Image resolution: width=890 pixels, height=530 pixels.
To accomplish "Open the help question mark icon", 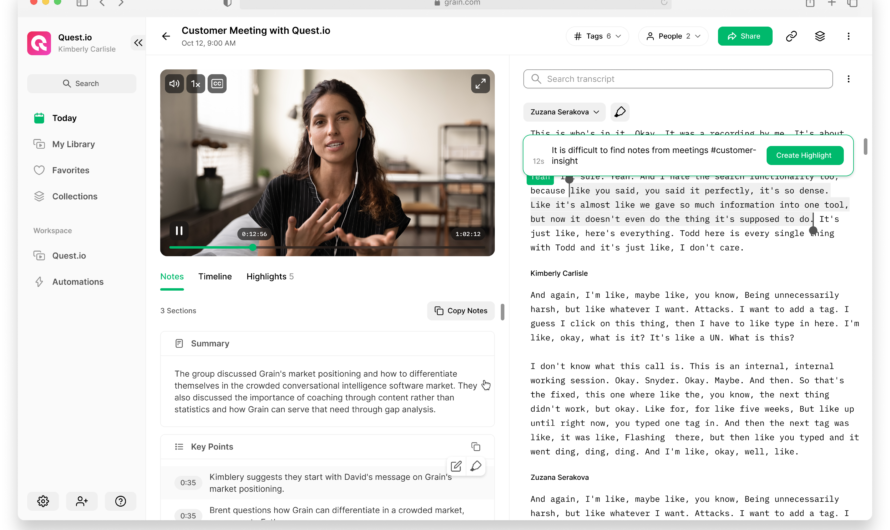I will tap(120, 501).
